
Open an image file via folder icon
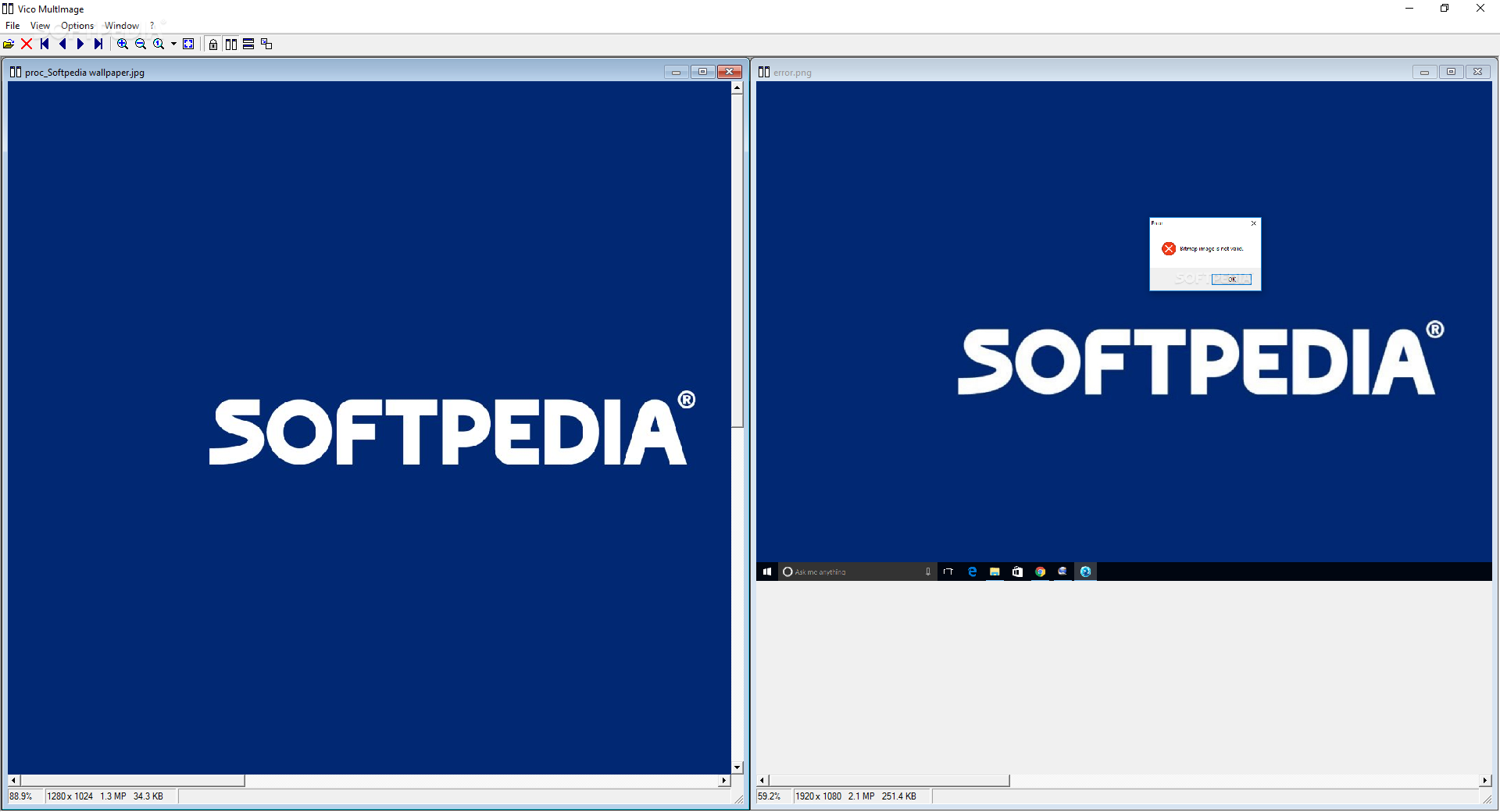(9, 44)
